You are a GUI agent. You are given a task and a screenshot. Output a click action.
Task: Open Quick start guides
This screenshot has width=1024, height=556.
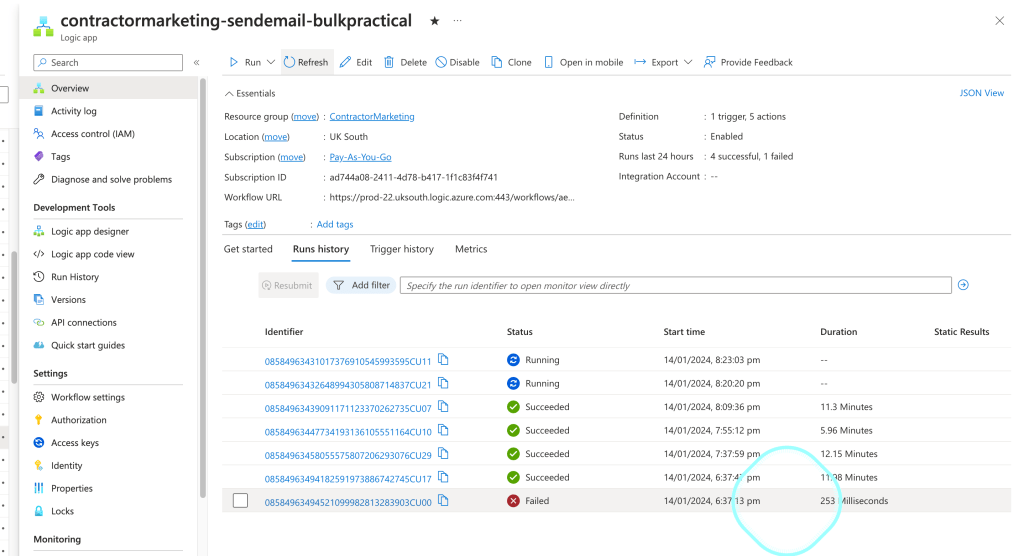coord(88,346)
